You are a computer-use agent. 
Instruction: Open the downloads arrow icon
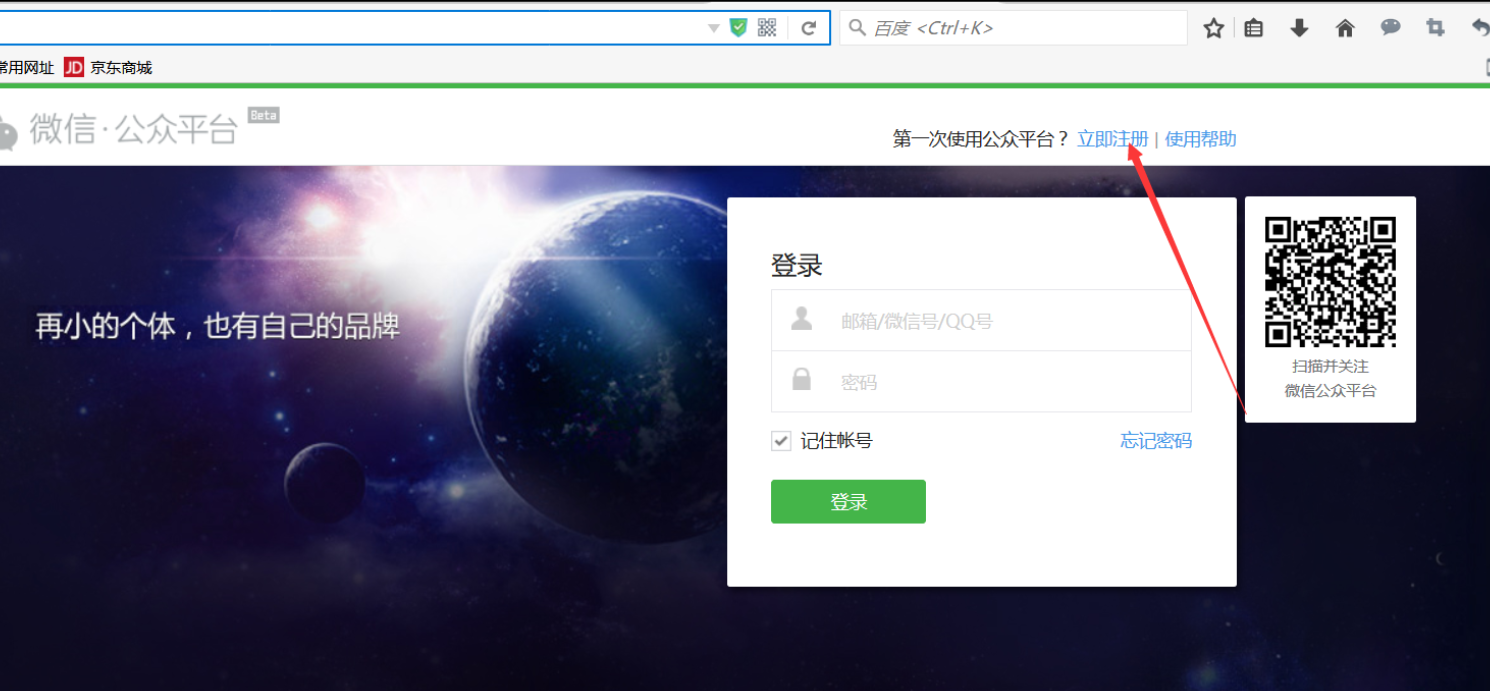click(x=1299, y=28)
